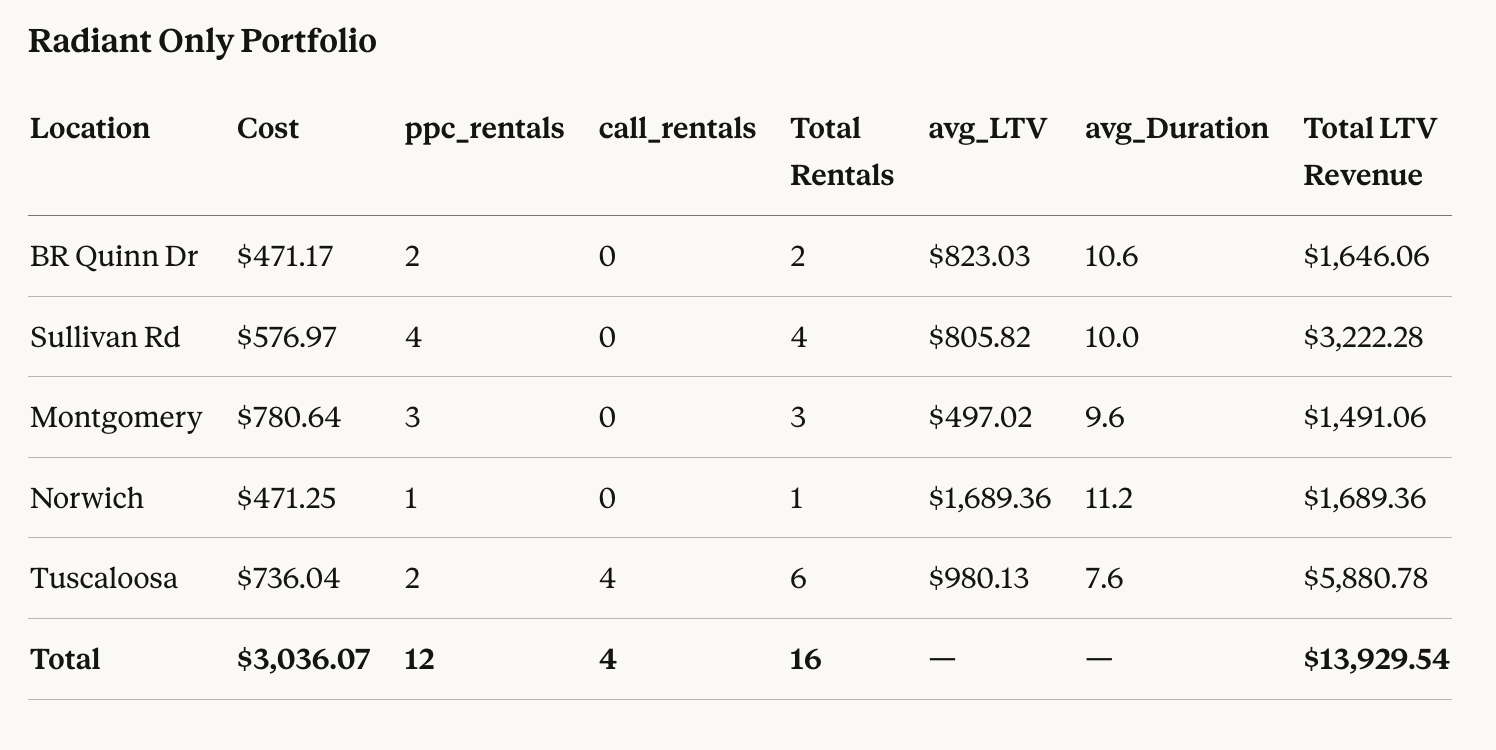The width and height of the screenshot is (1496, 750).
Task: Select Norwich's $1,689.36 avg_LTV value
Action: [989, 498]
